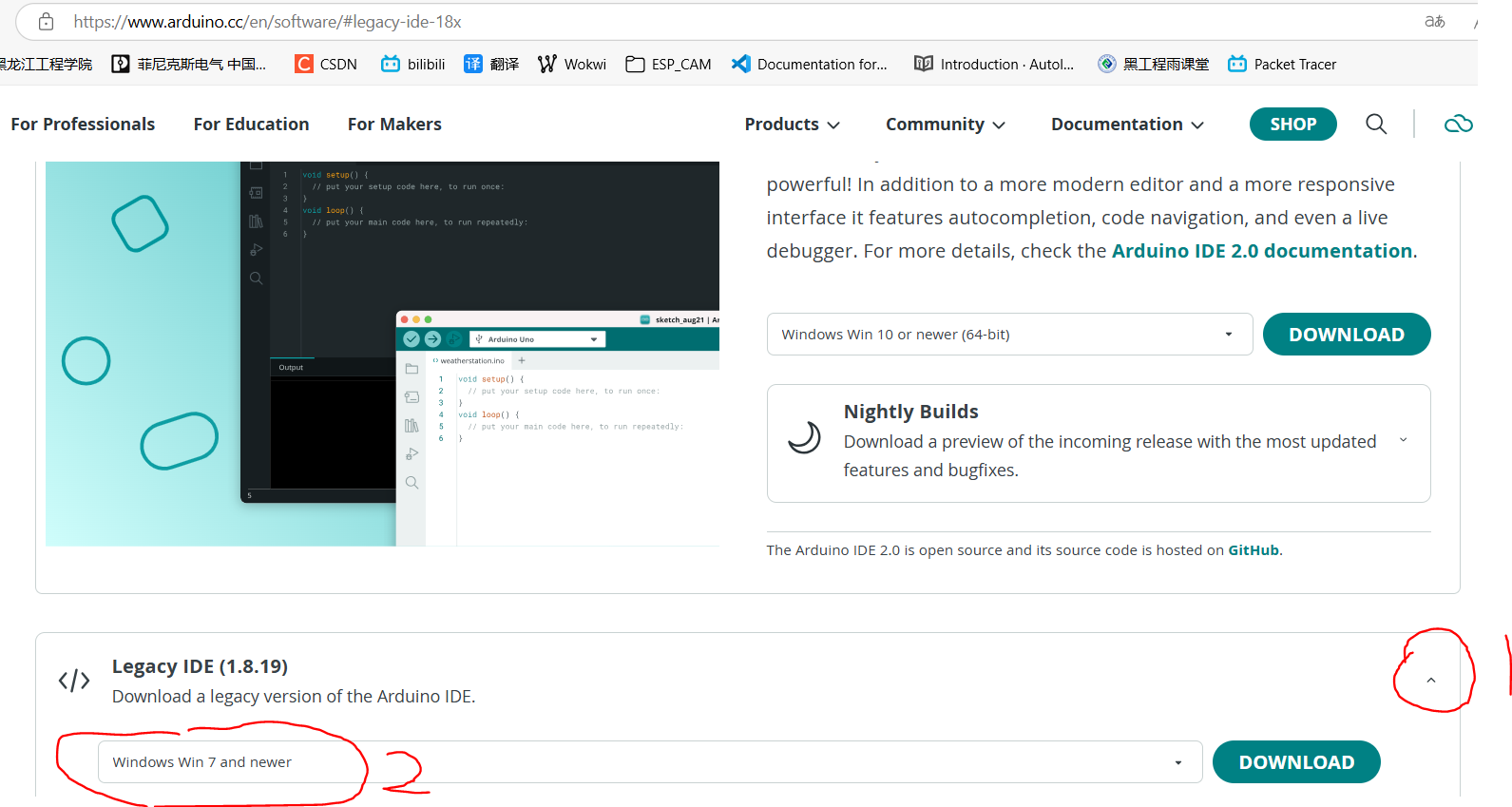The height and width of the screenshot is (807, 1512).
Task: Open the Arduino IDE 2.0 documentation link
Action: pyautogui.click(x=1262, y=251)
